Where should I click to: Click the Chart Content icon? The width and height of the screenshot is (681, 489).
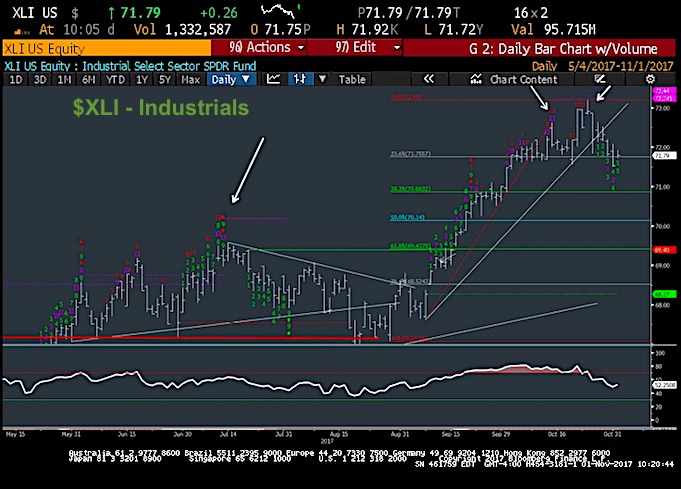(476, 79)
